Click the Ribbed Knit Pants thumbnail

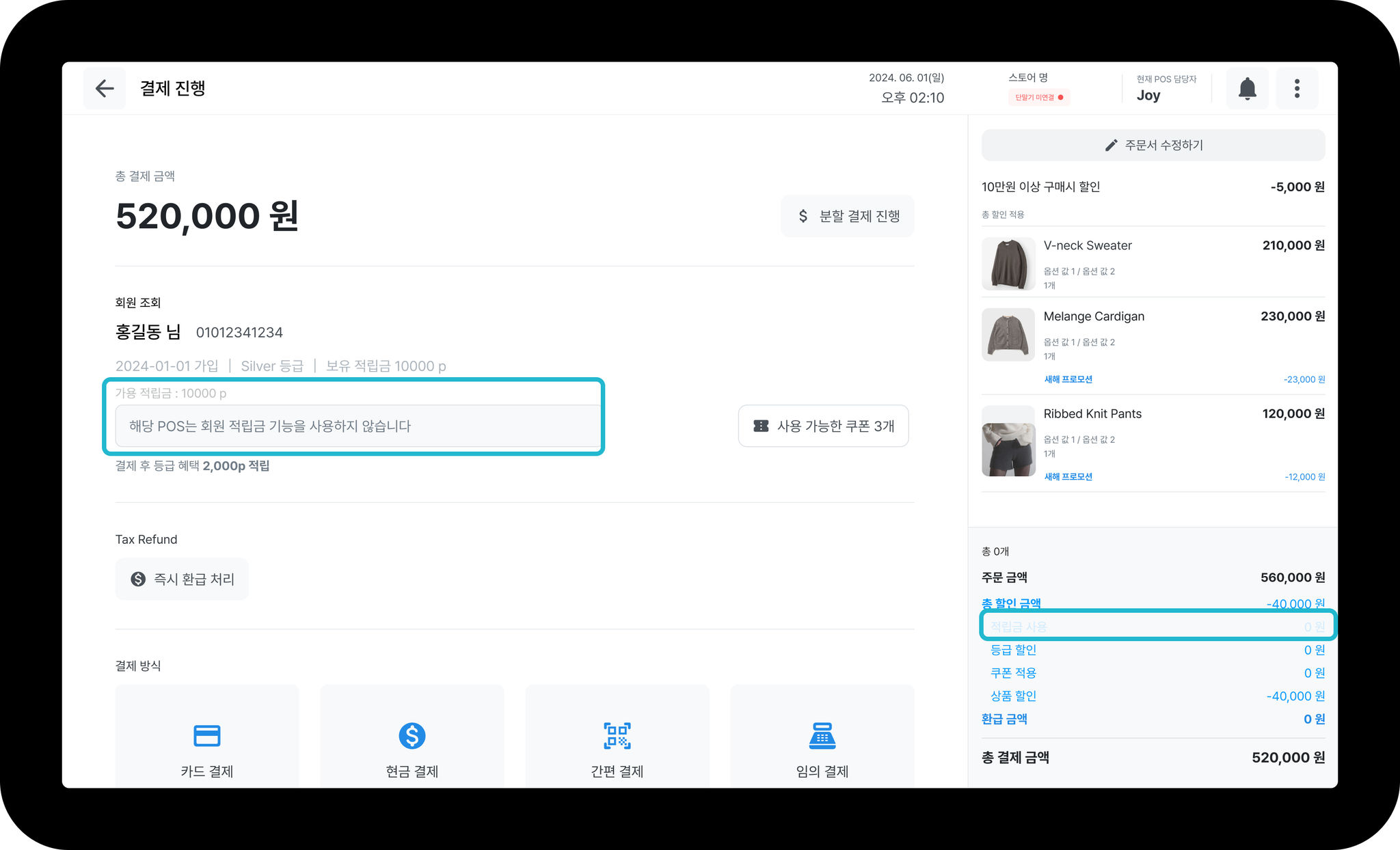point(1008,441)
